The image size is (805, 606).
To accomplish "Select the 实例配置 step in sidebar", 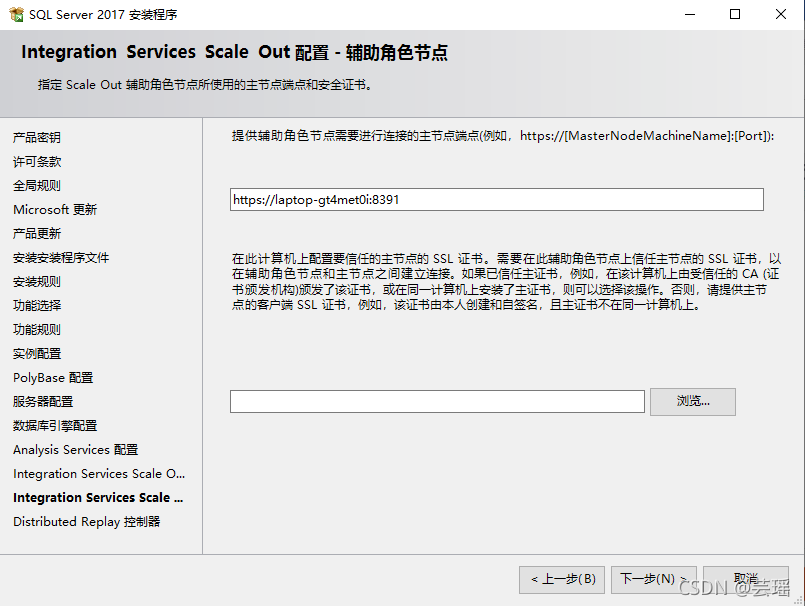I will 37,354.
